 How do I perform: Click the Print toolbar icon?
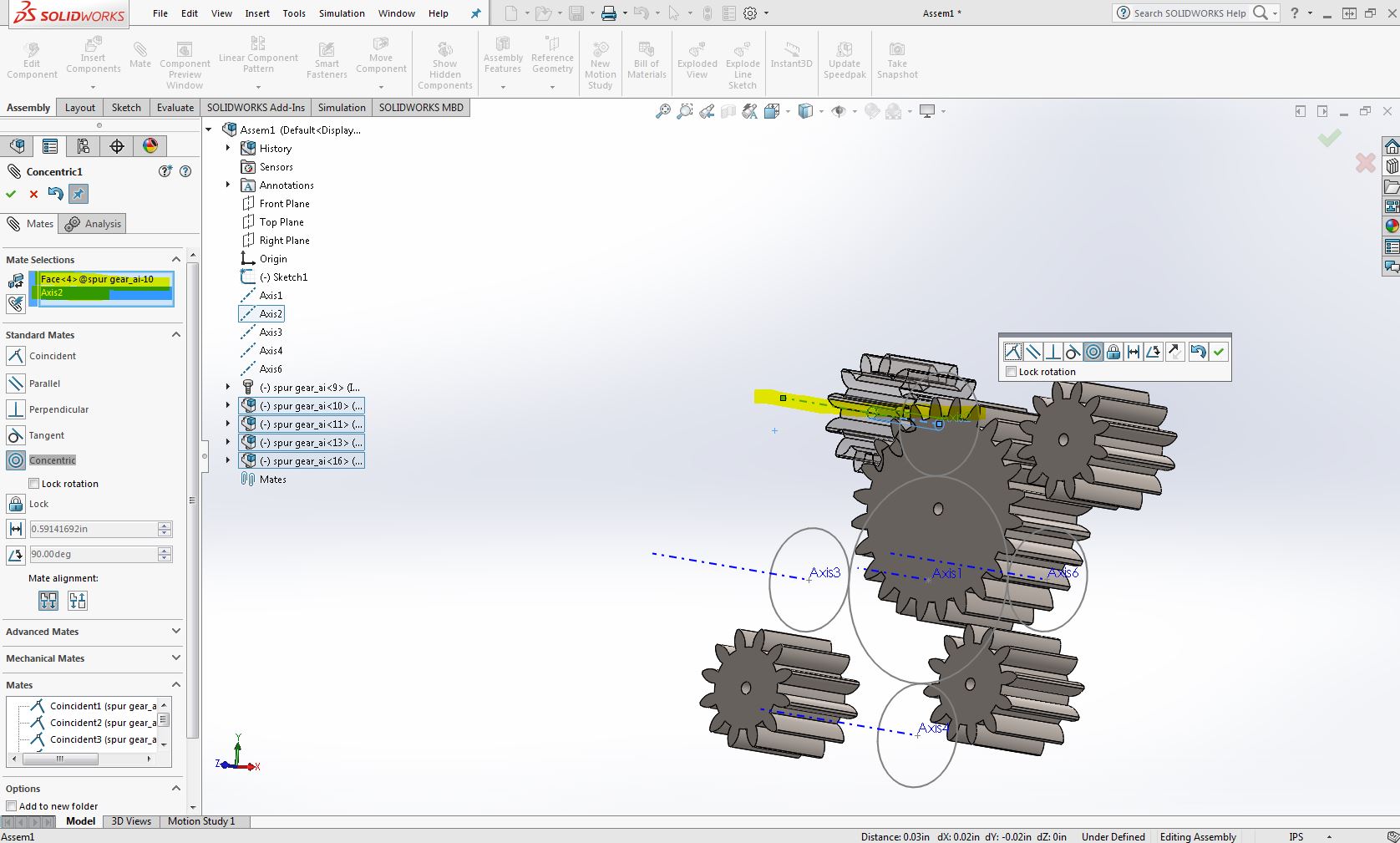tap(609, 13)
